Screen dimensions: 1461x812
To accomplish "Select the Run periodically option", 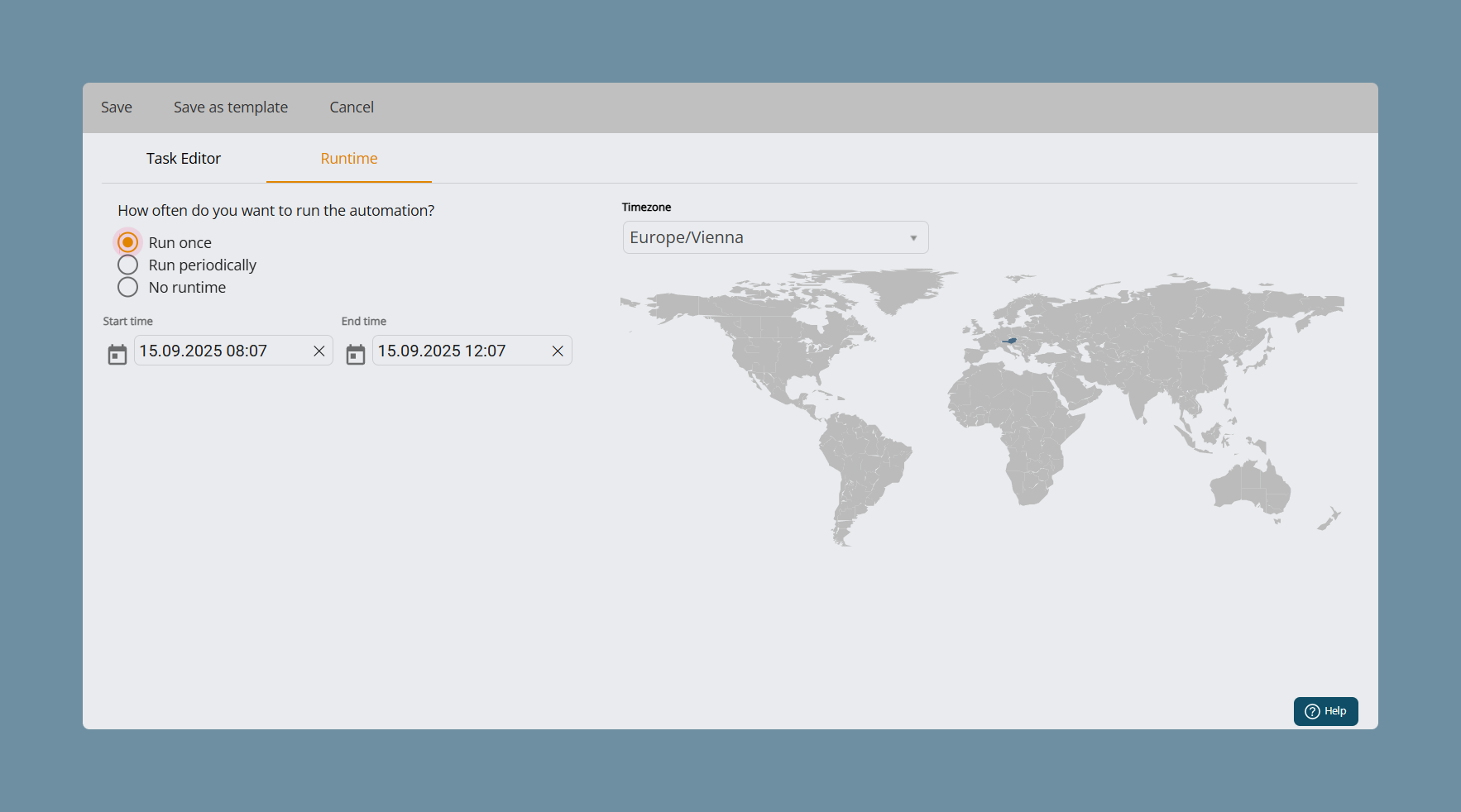I will tap(127, 265).
